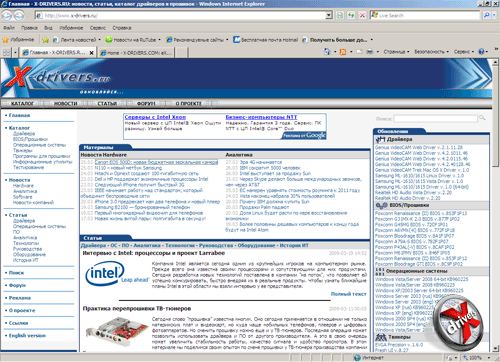This screenshot has height=362, width=500.
Task: Close the X-DRIVERS.RU tab
Action: point(91,53)
